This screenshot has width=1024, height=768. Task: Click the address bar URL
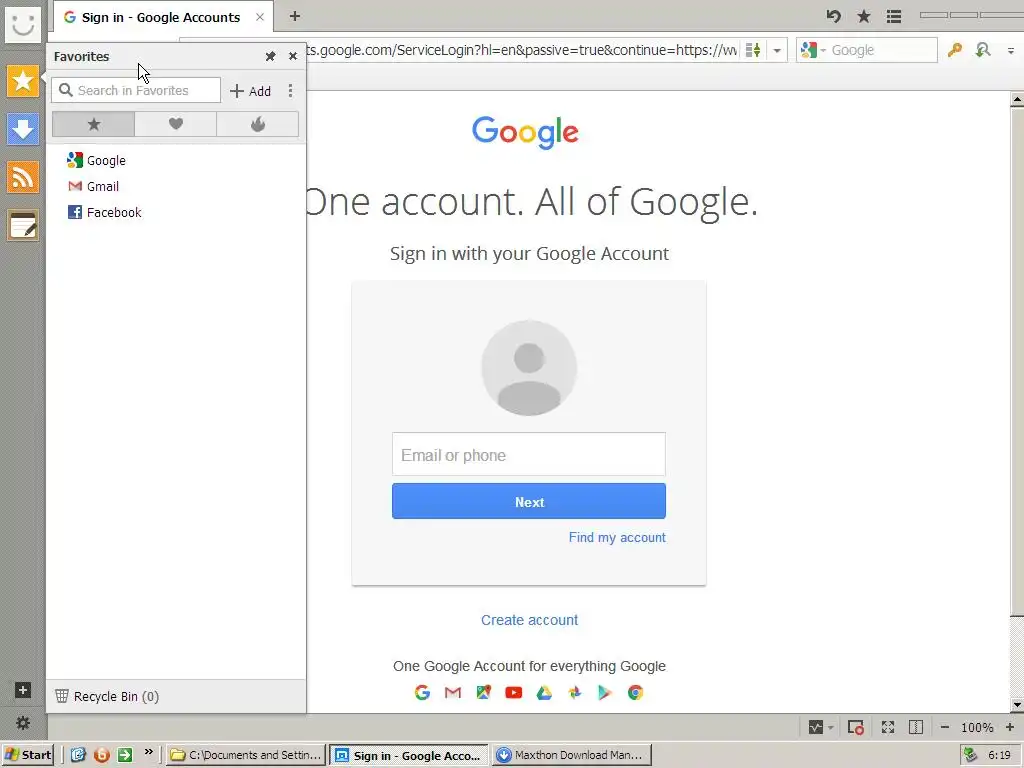[x=522, y=50]
